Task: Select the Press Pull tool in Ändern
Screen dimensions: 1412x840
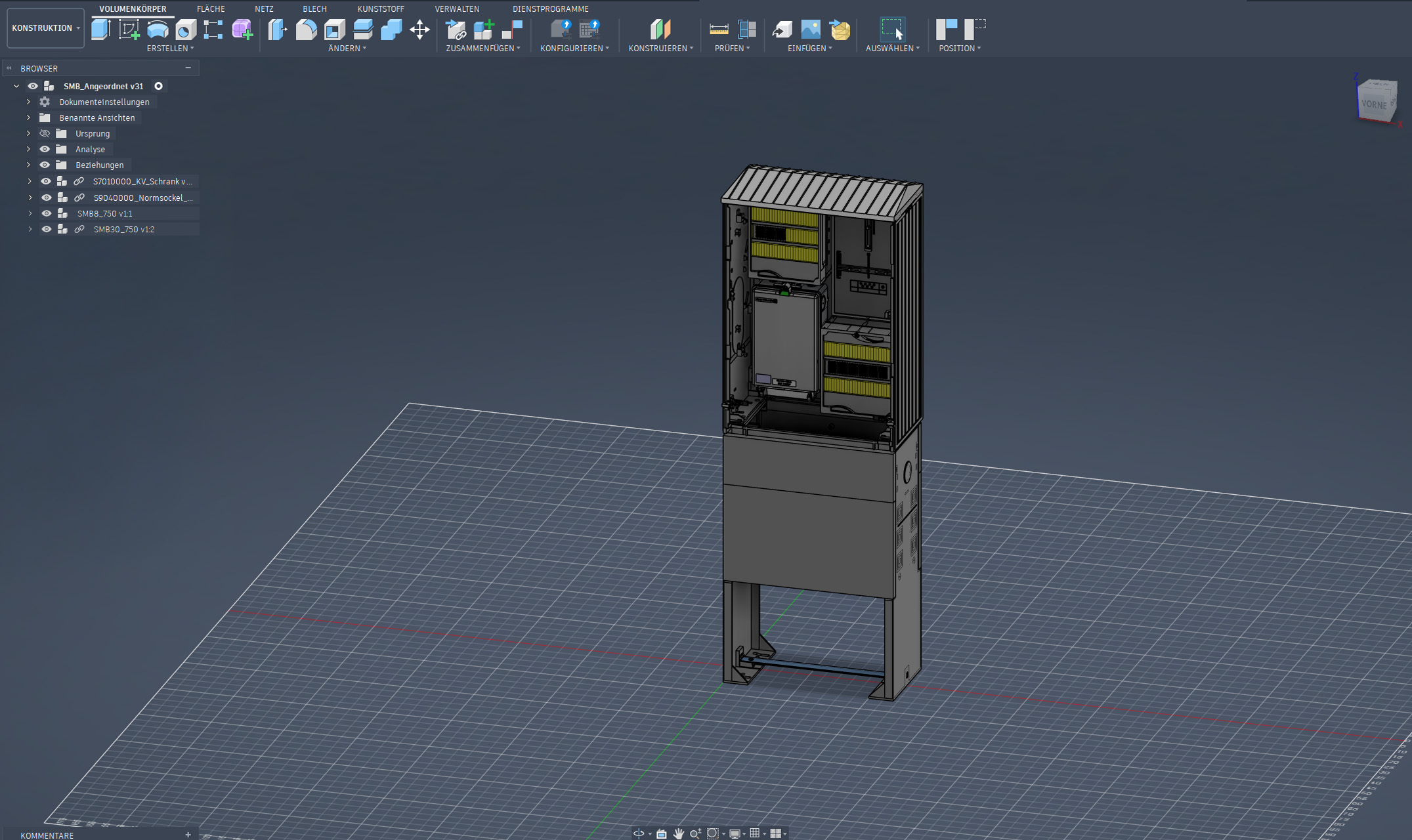Action: click(x=278, y=30)
